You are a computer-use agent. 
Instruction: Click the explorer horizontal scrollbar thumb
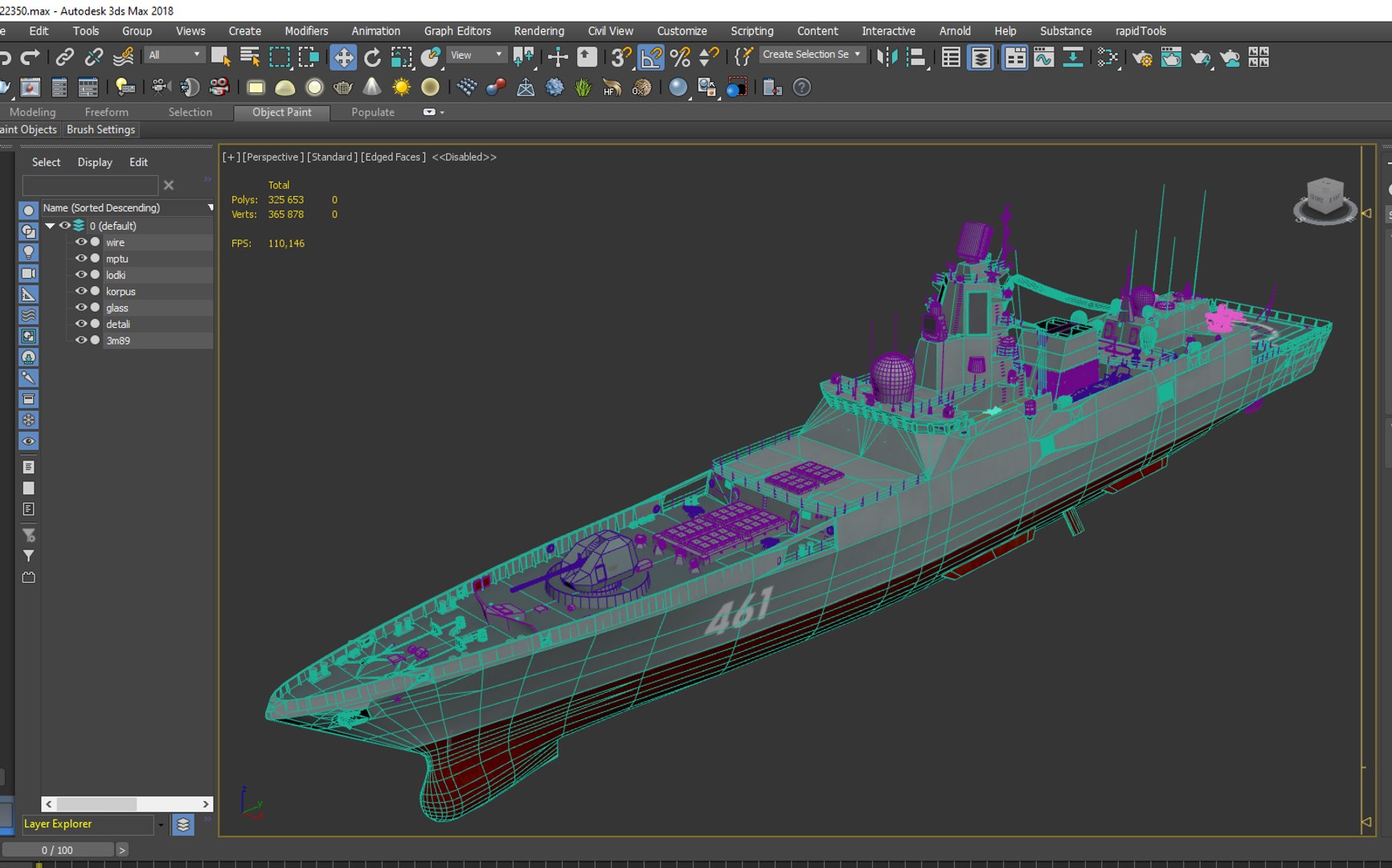pos(97,804)
